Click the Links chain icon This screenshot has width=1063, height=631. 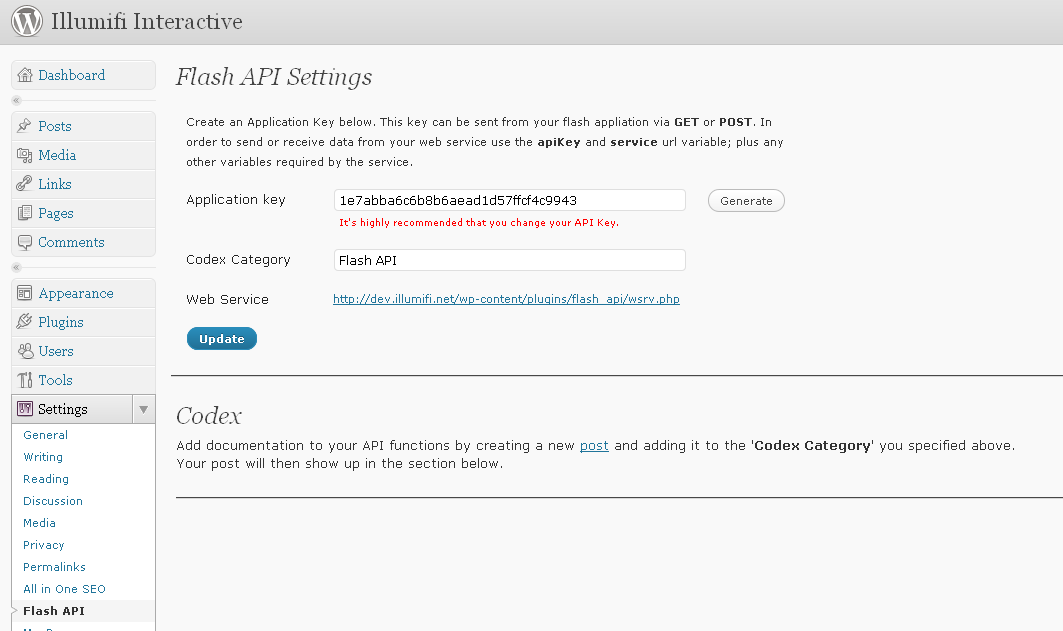point(24,184)
